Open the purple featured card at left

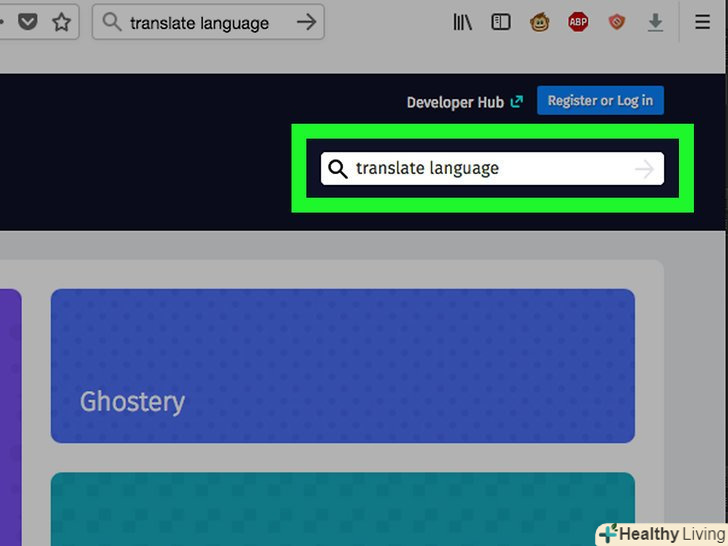point(10,417)
